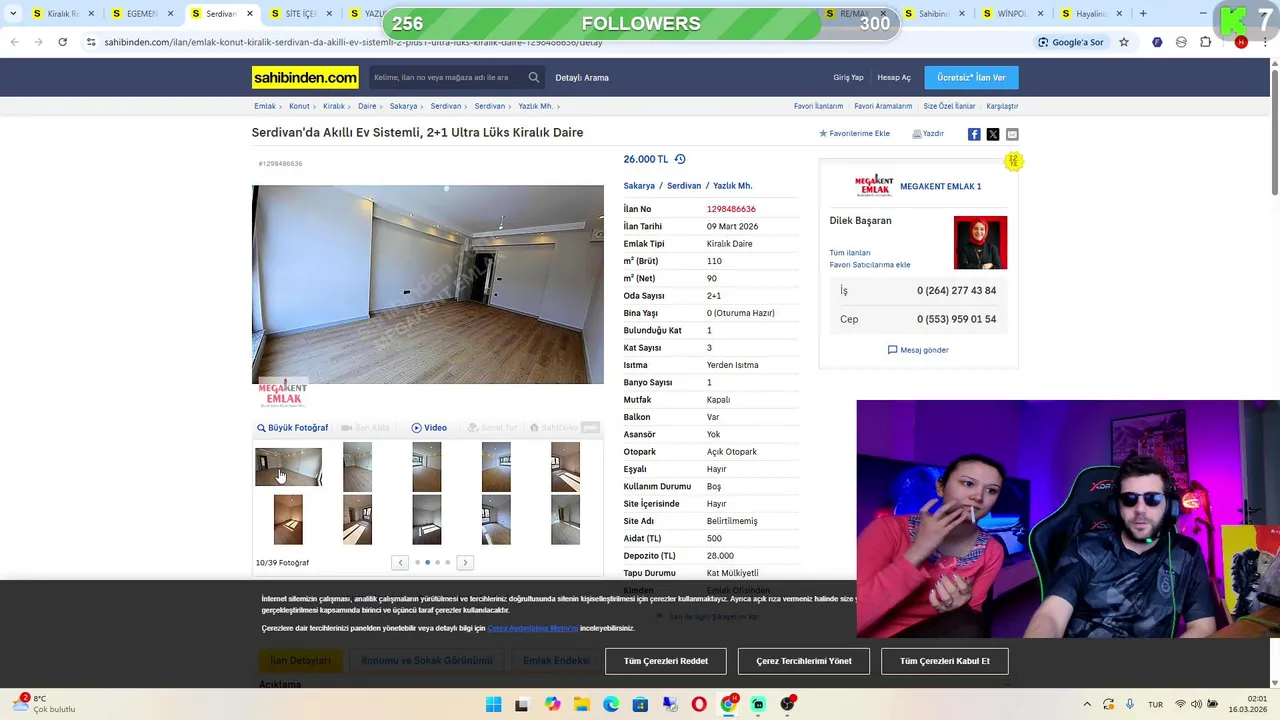This screenshot has width=1280, height=720.
Task: Go to next thumbnail page arrow
Action: [x=465, y=563]
